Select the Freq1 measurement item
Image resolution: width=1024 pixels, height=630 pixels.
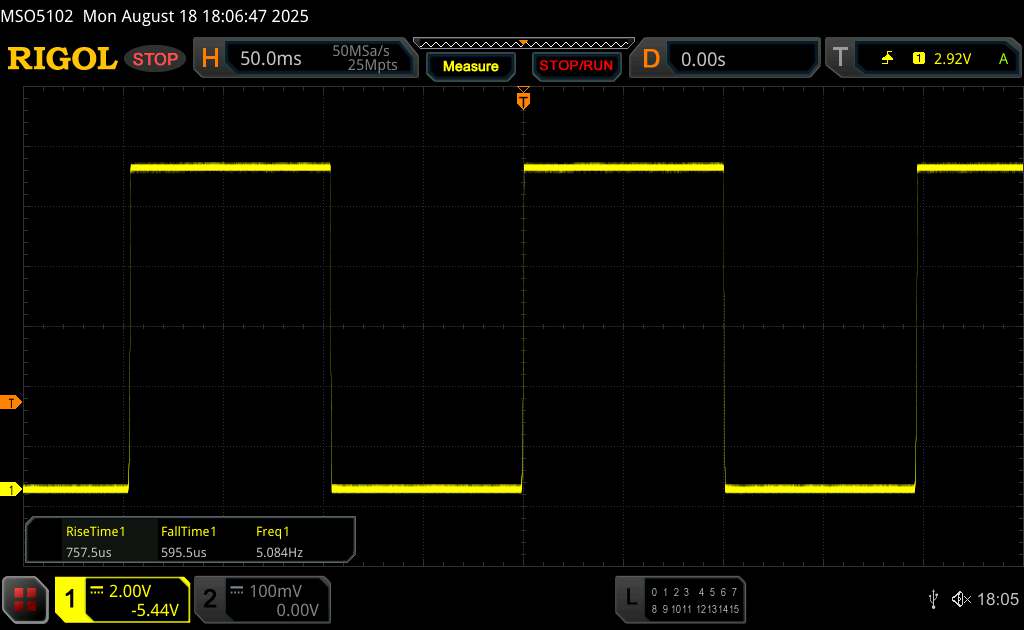tap(279, 541)
